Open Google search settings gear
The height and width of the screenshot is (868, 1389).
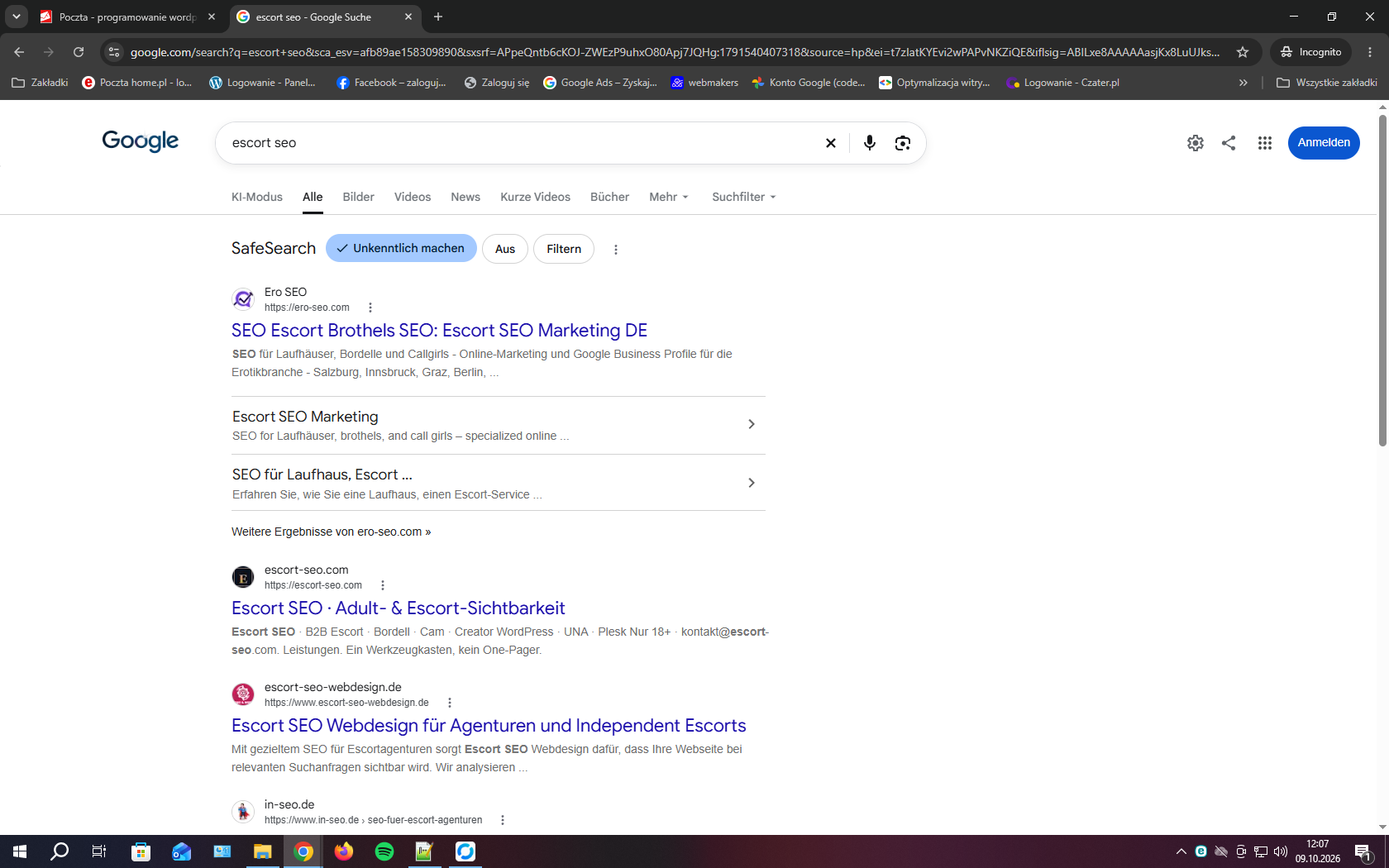click(1196, 143)
